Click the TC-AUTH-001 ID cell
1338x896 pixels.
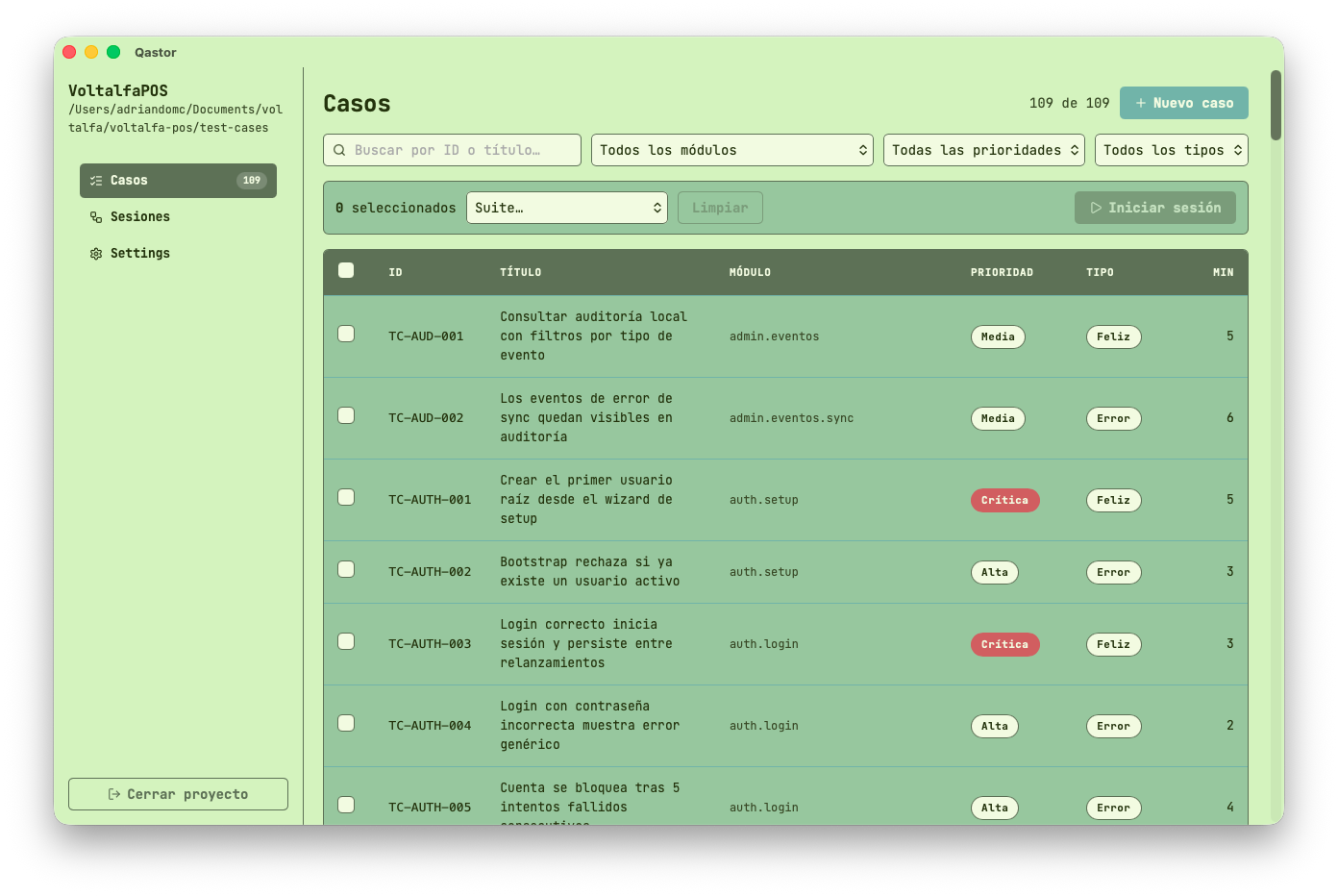pyautogui.click(x=430, y=500)
